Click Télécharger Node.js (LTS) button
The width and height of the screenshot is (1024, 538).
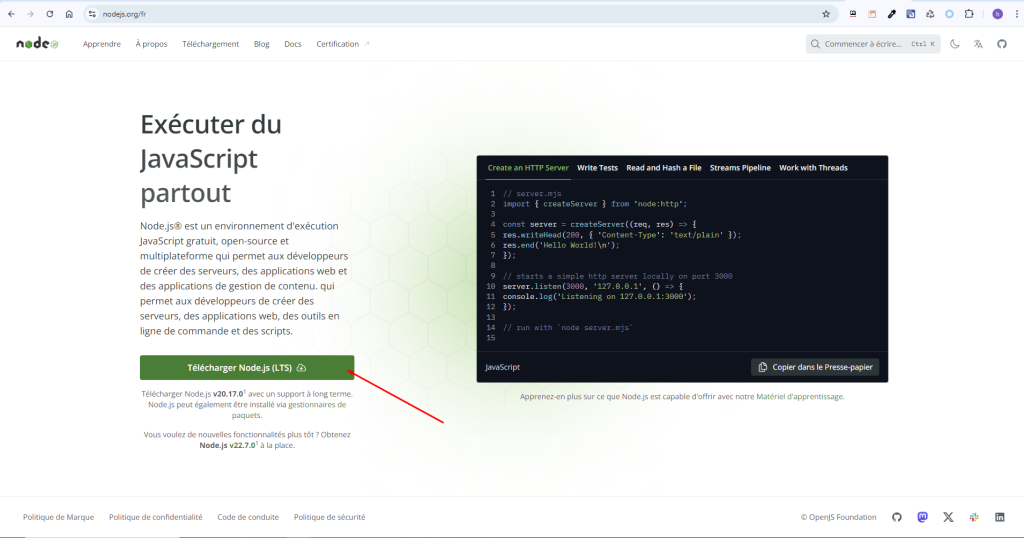coord(247,368)
